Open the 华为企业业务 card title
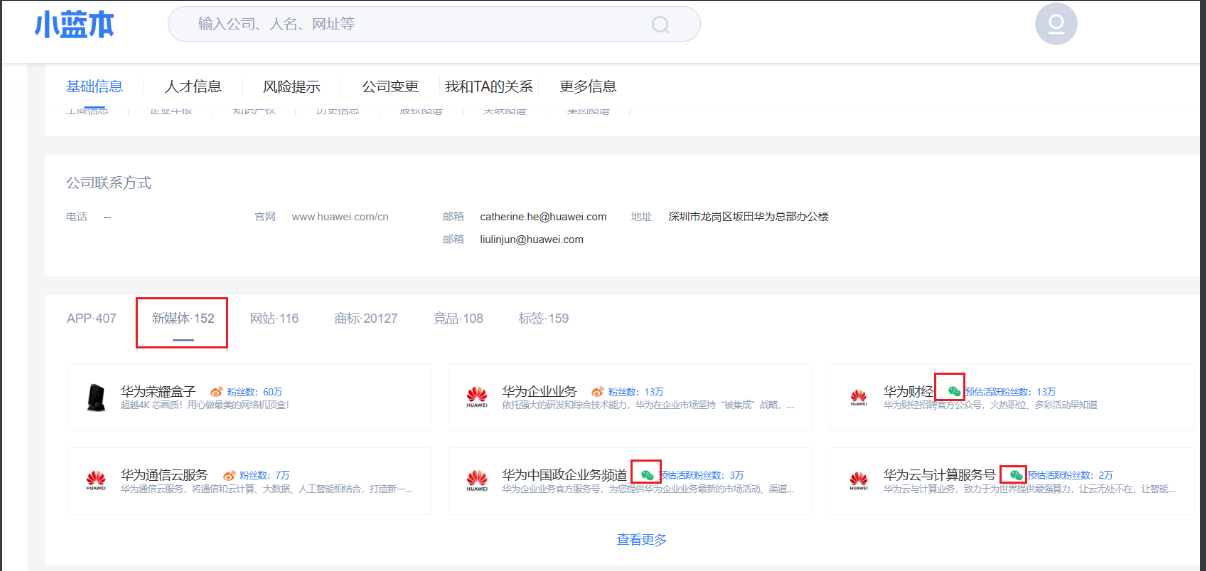The width and height of the screenshot is (1206, 571). [539, 391]
